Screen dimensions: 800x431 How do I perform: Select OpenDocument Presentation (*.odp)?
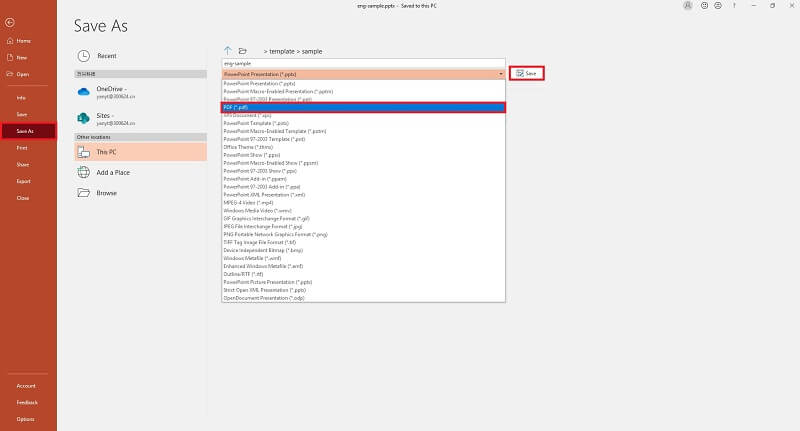point(363,298)
